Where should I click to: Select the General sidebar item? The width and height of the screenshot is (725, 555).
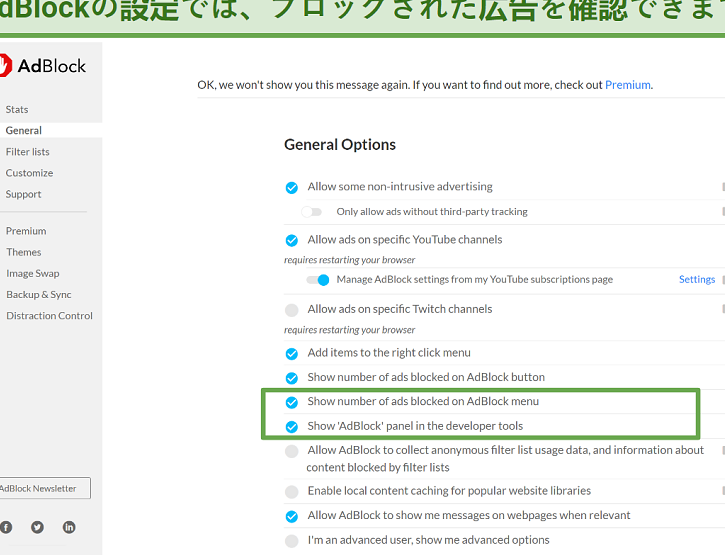click(24, 130)
